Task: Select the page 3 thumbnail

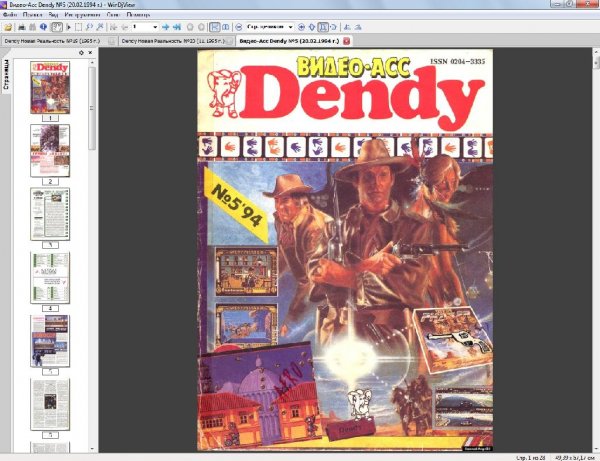Action: tap(50, 214)
